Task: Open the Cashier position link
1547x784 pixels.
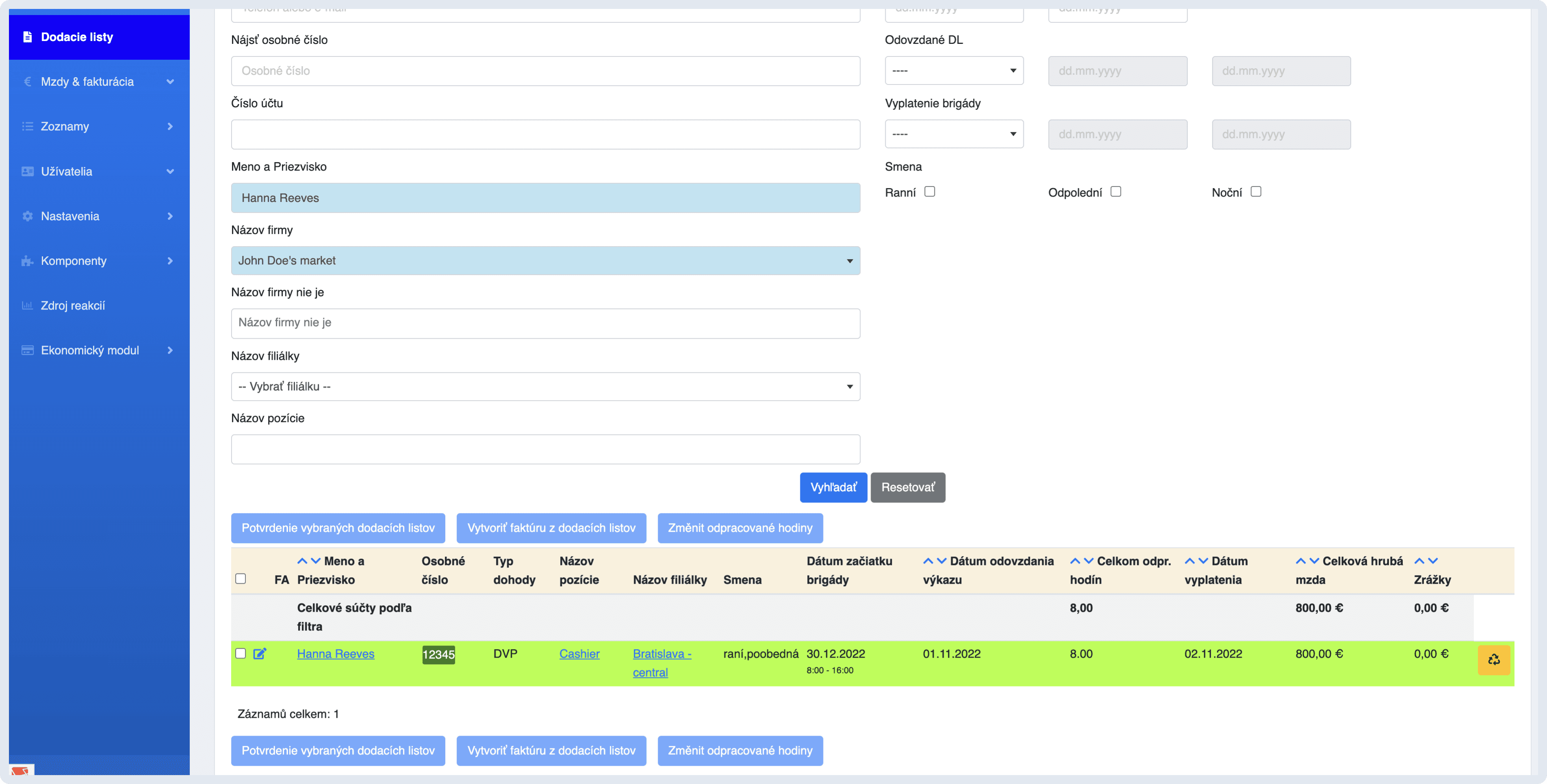Action: point(579,654)
